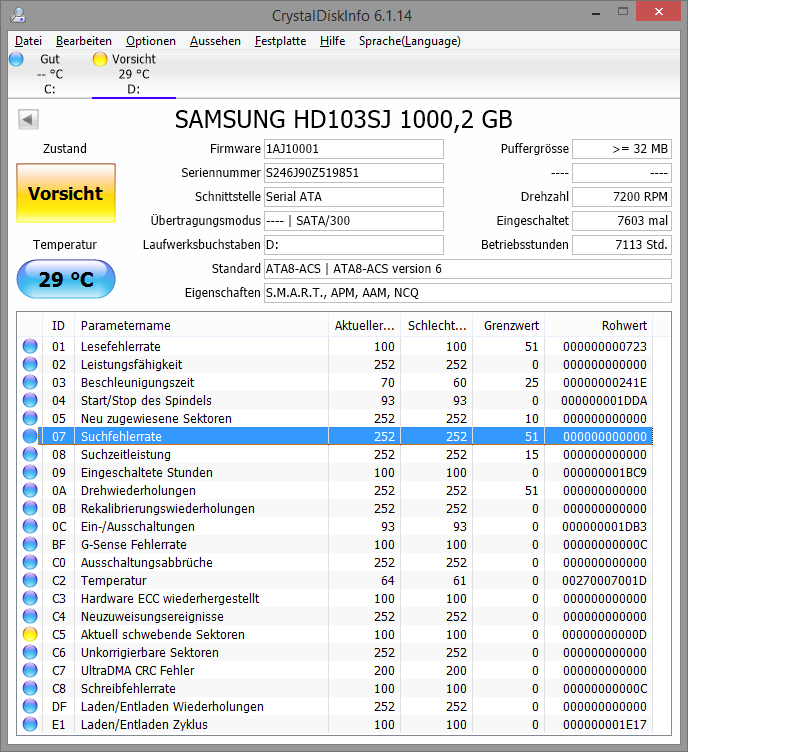Click raw value 00270007001D in Temperatur row
This screenshot has width=800, height=752.
(605, 581)
